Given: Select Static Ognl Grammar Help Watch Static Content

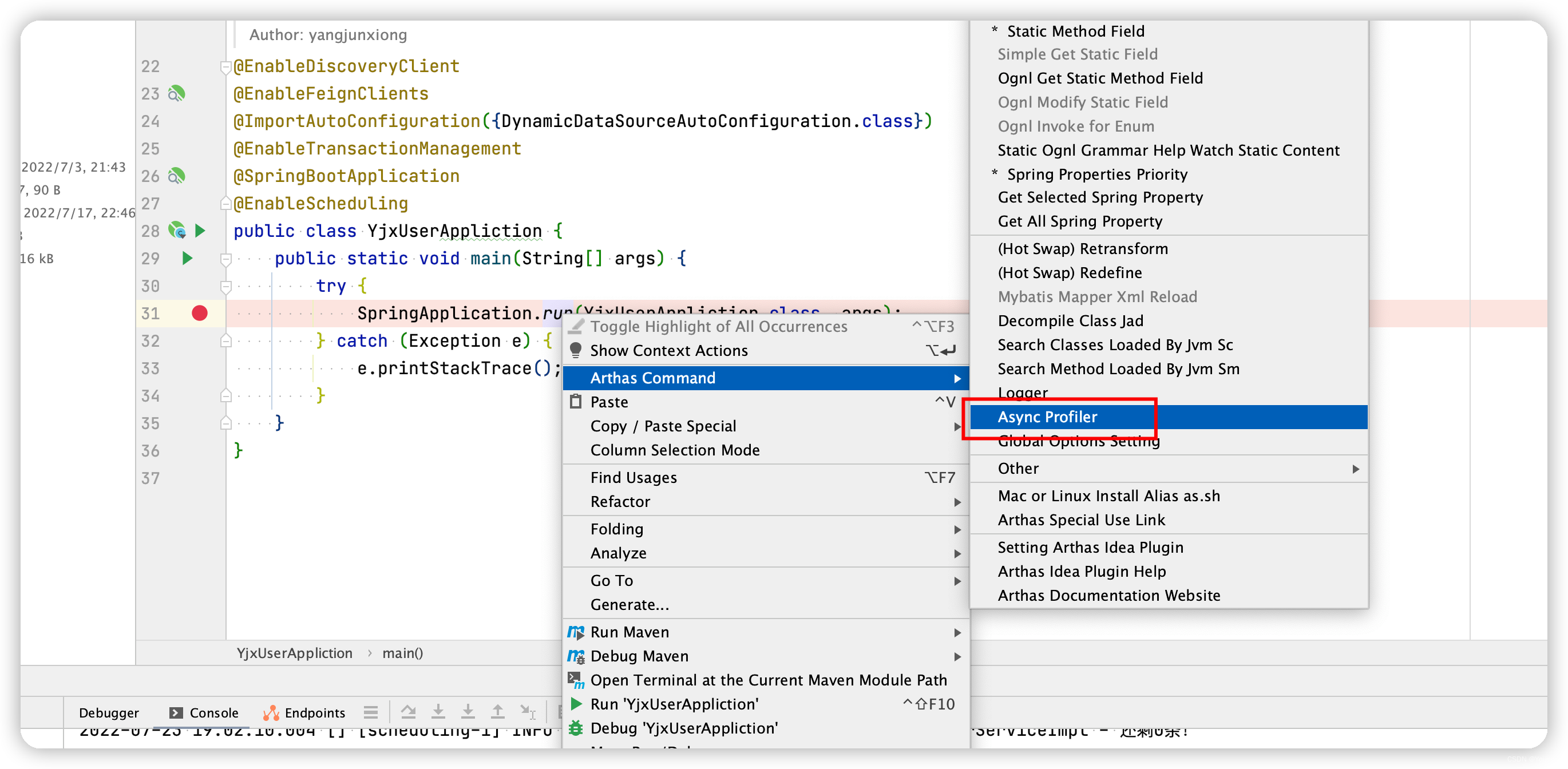Looking at the screenshot, I should (1169, 150).
